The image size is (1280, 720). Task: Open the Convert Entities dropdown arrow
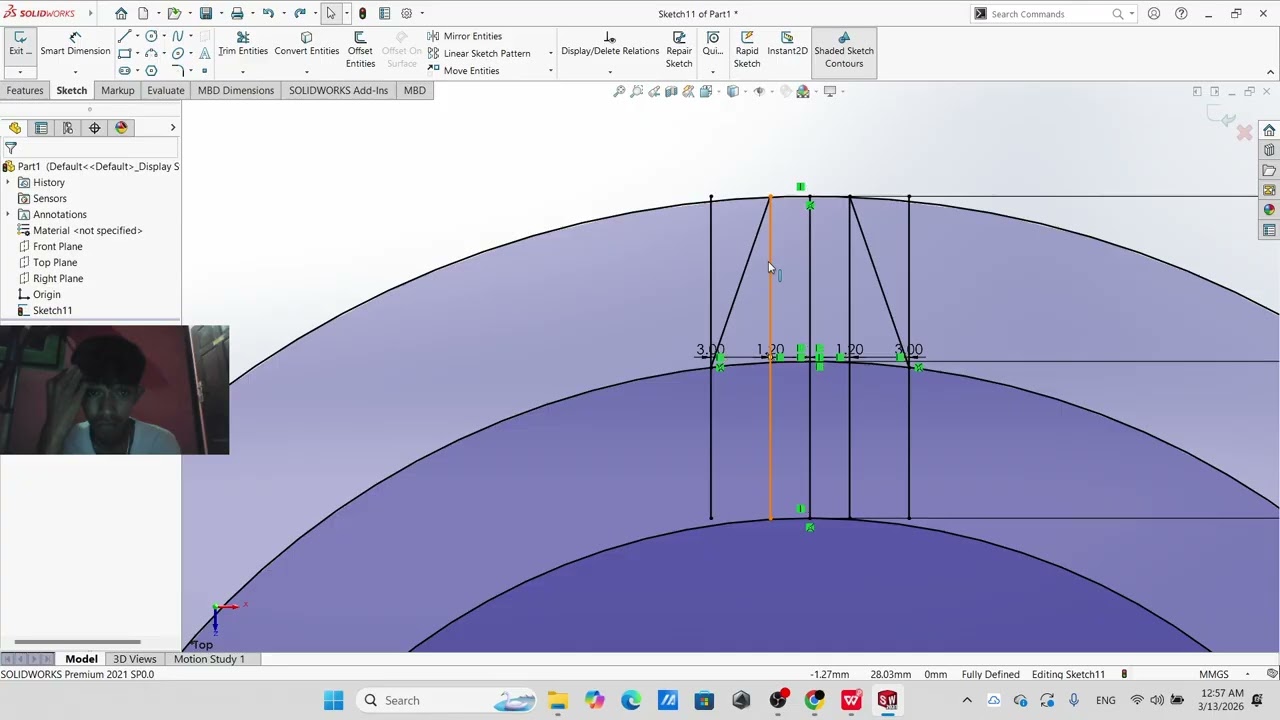coord(306,71)
